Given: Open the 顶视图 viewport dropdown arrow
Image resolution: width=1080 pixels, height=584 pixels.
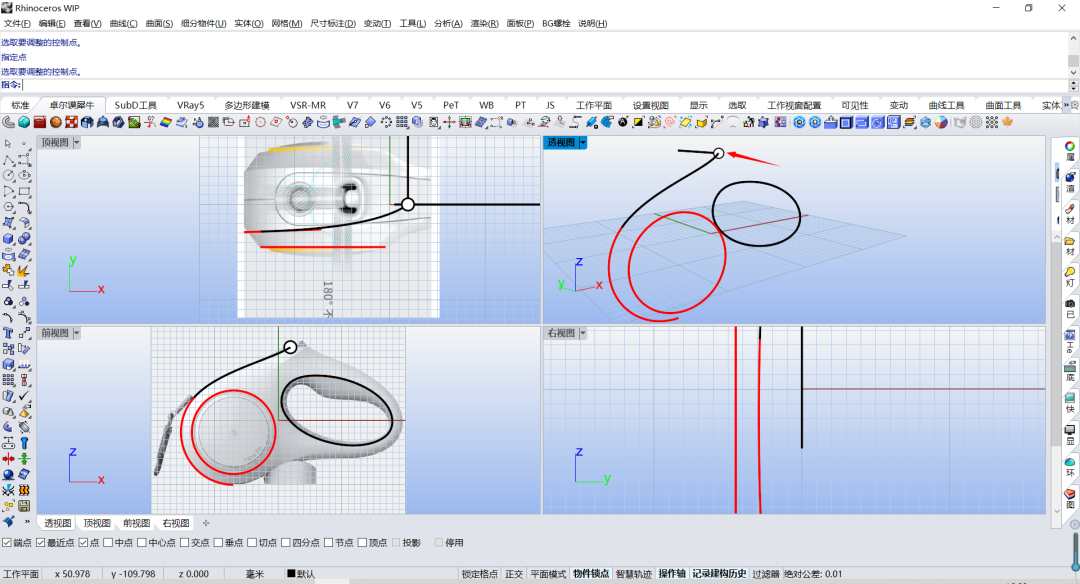Looking at the screenshot, I should coord(76,143).
